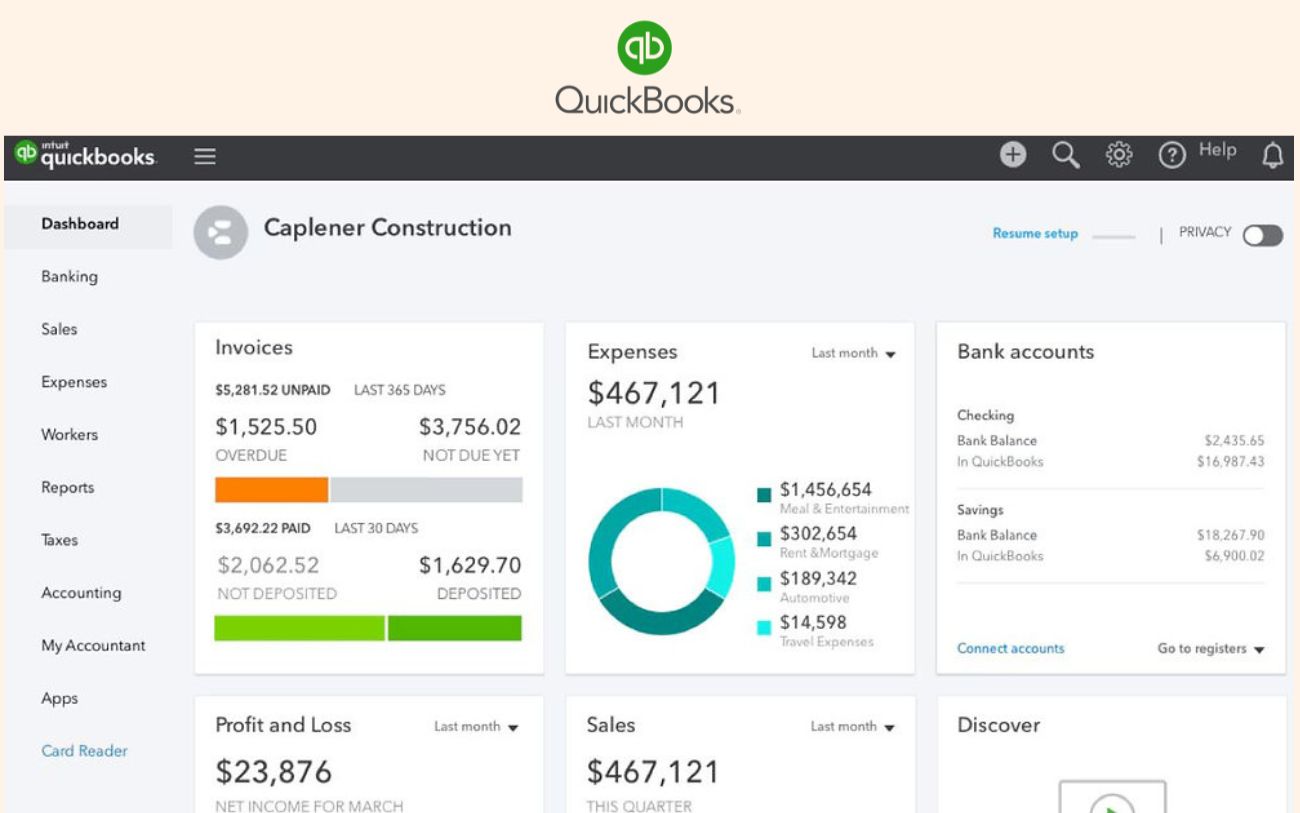
Task: Click the Help question mark icon
Action: 1171,155
